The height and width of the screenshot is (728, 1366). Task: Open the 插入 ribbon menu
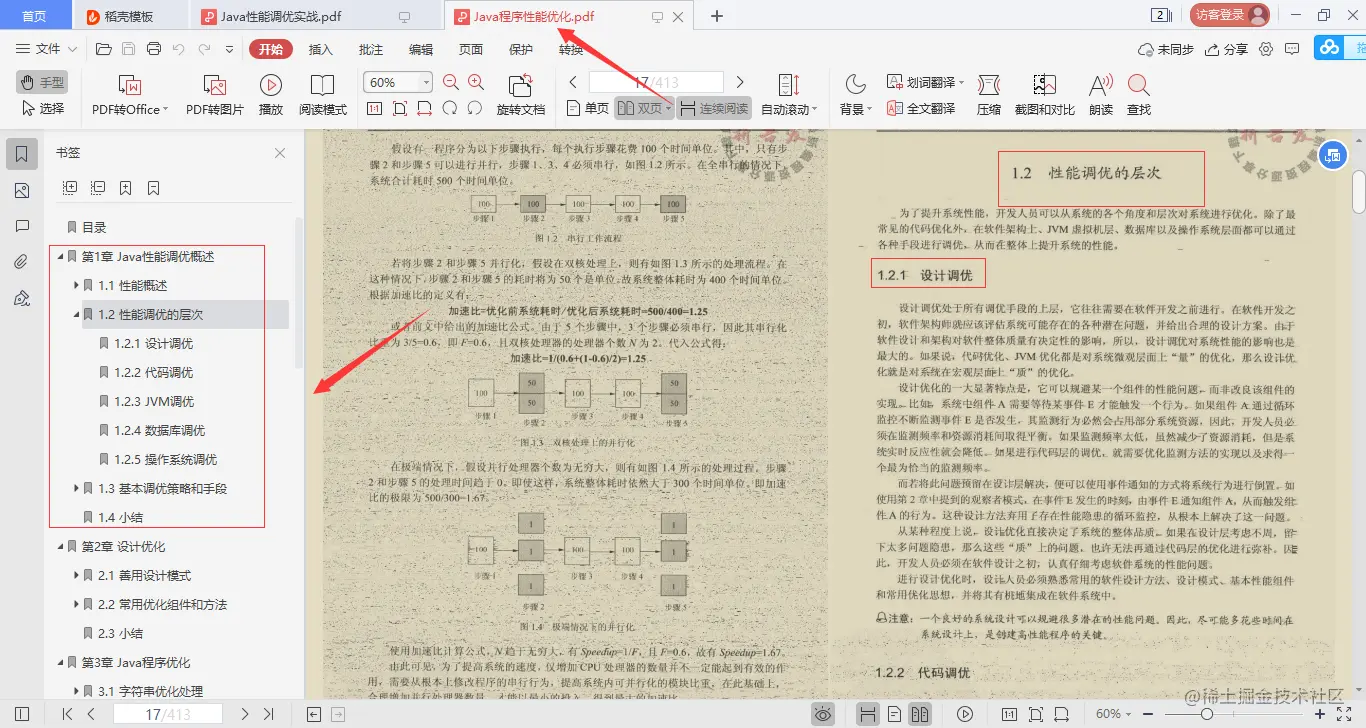(320, 48)
